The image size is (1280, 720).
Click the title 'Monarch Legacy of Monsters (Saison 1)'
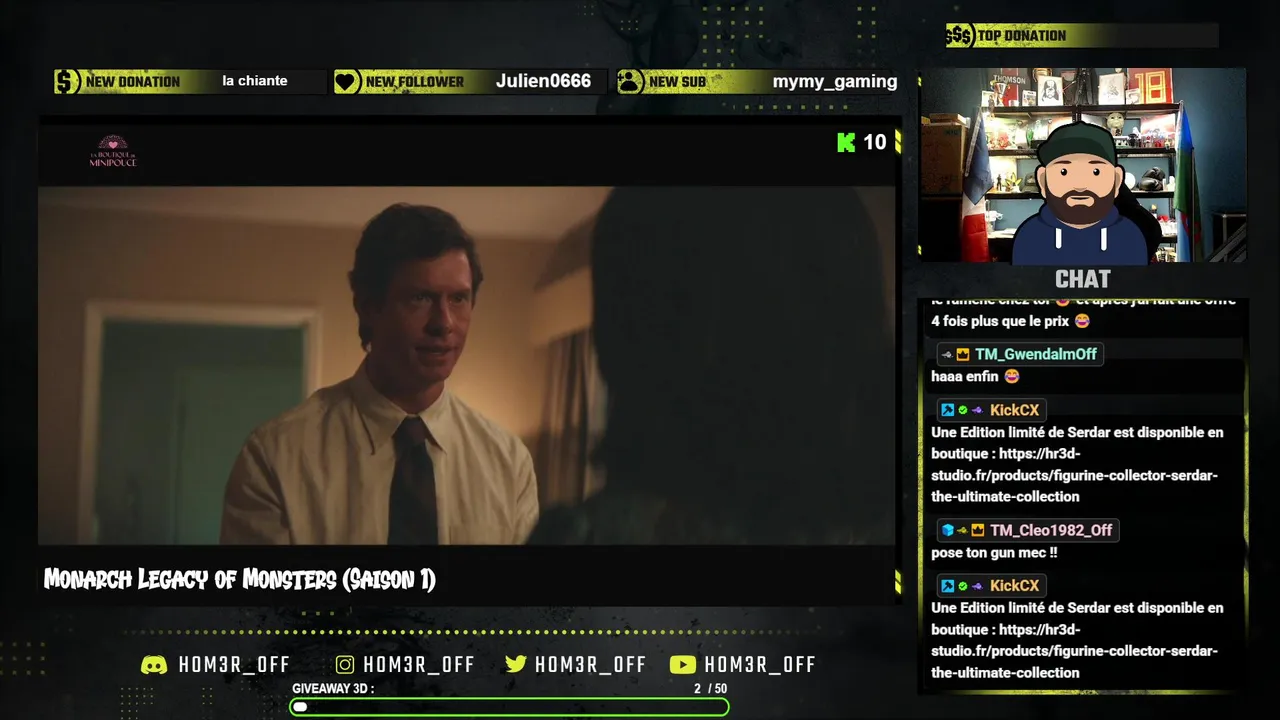pos(240,579)
